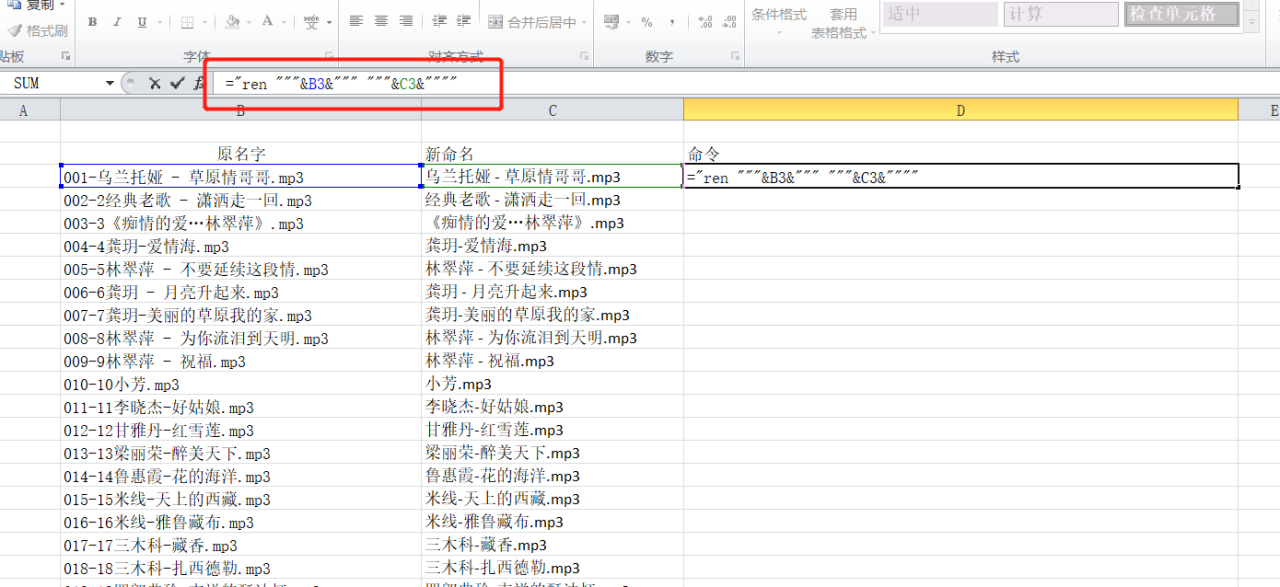Select column D header
Screen dimensions: 1280x587
[x=961, y=110]
